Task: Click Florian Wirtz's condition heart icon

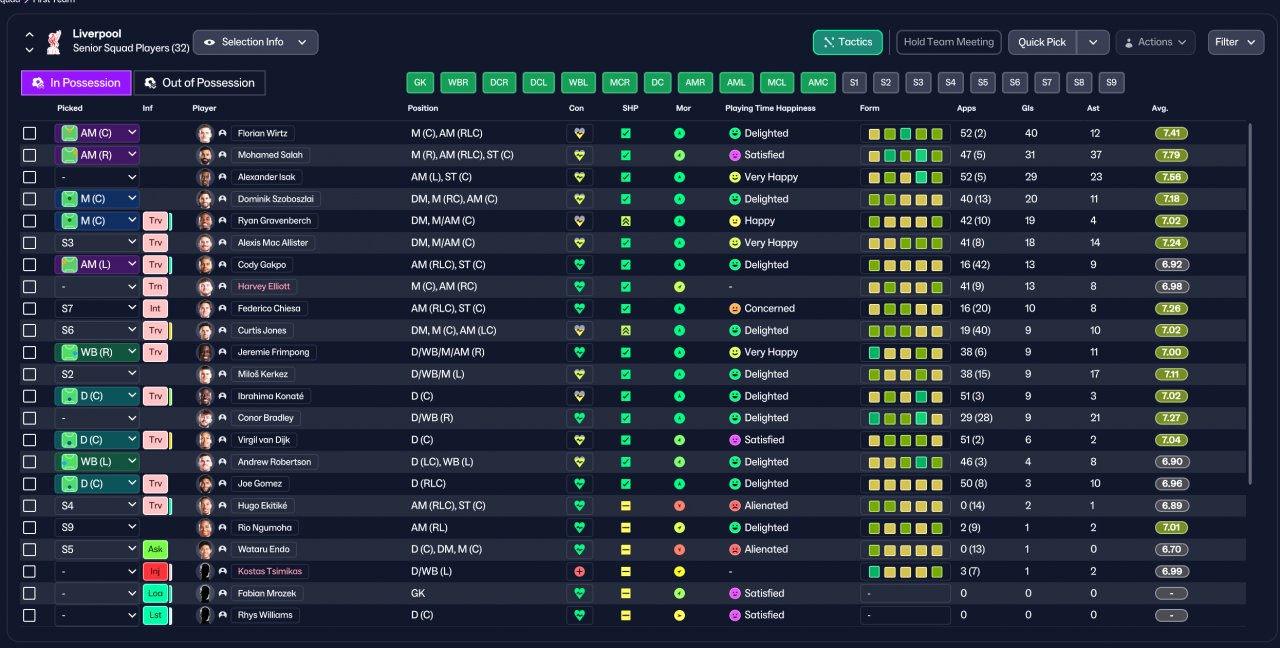Action: (x=579, y=133)
